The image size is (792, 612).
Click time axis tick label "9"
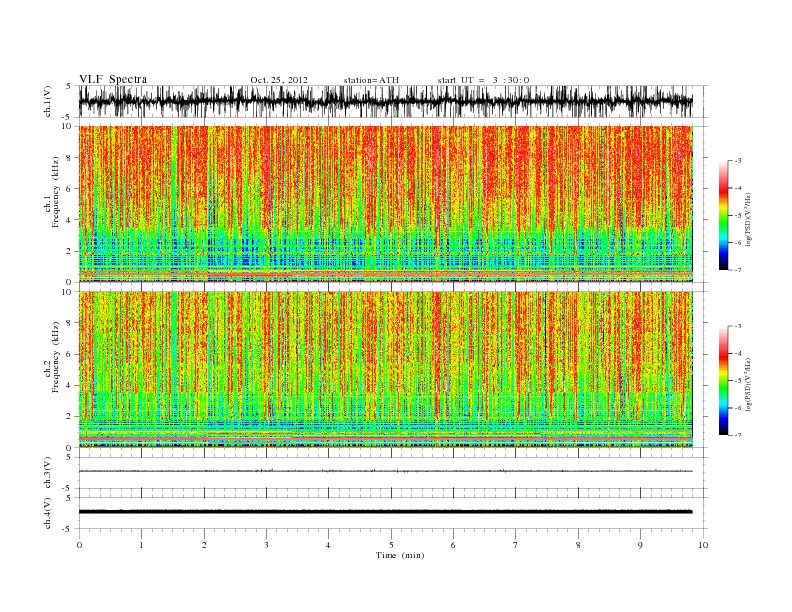(x=640, y=545)
